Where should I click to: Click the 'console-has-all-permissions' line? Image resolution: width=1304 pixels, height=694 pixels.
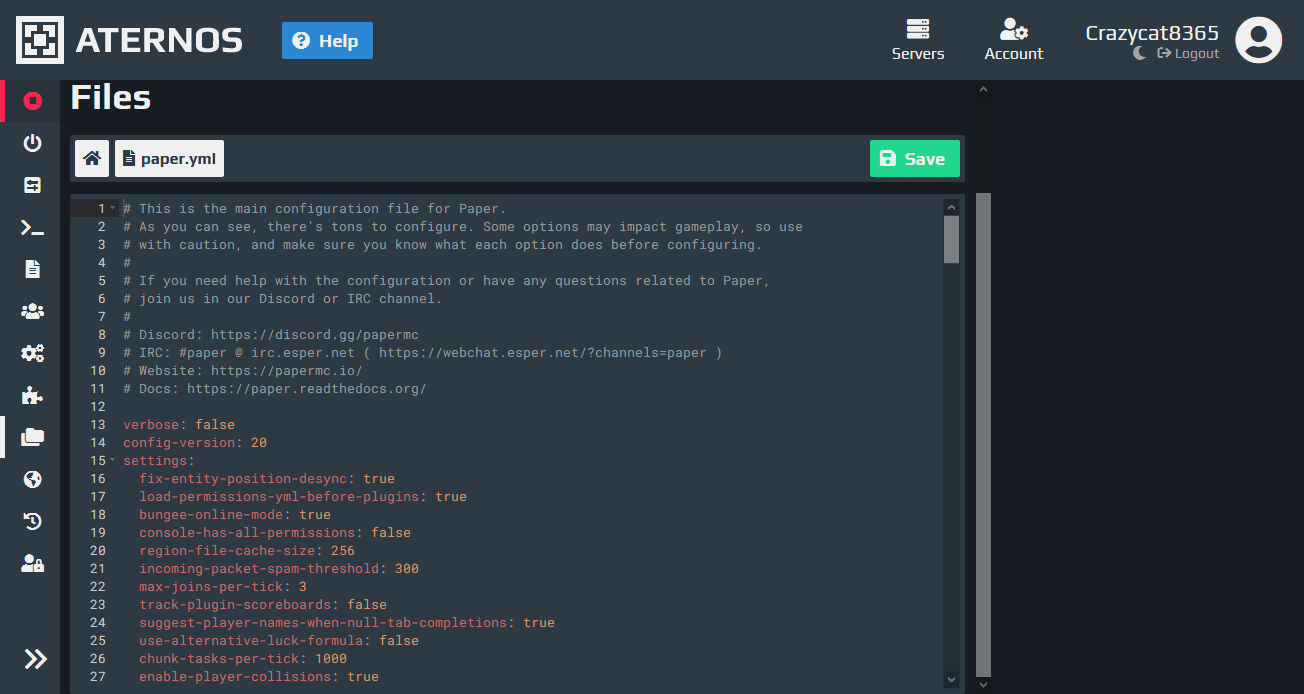click(x=275, y=532)
